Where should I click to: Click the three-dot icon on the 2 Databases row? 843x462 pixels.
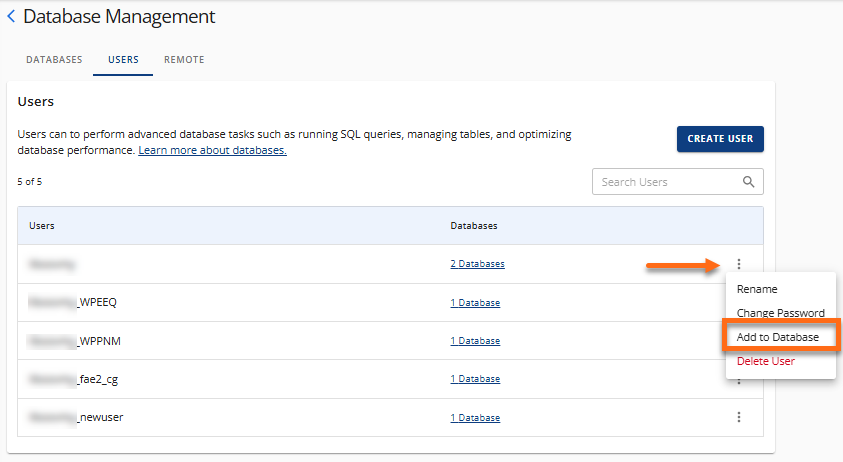coord(739,264)
